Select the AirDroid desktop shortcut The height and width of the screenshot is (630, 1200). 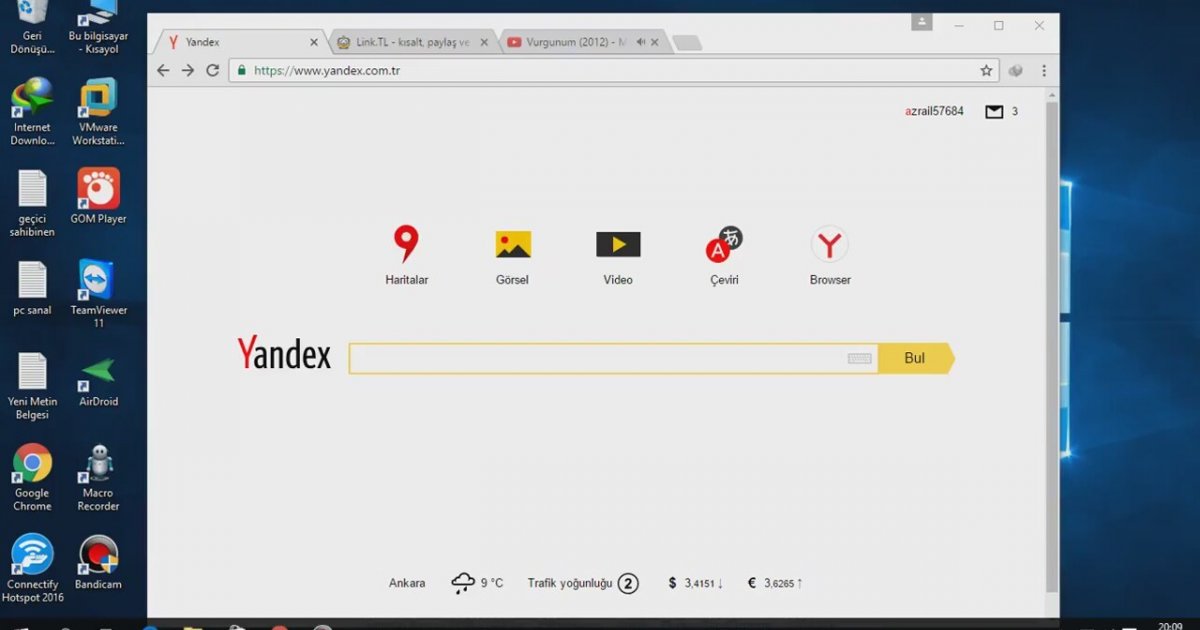click(x=98, y=381)
